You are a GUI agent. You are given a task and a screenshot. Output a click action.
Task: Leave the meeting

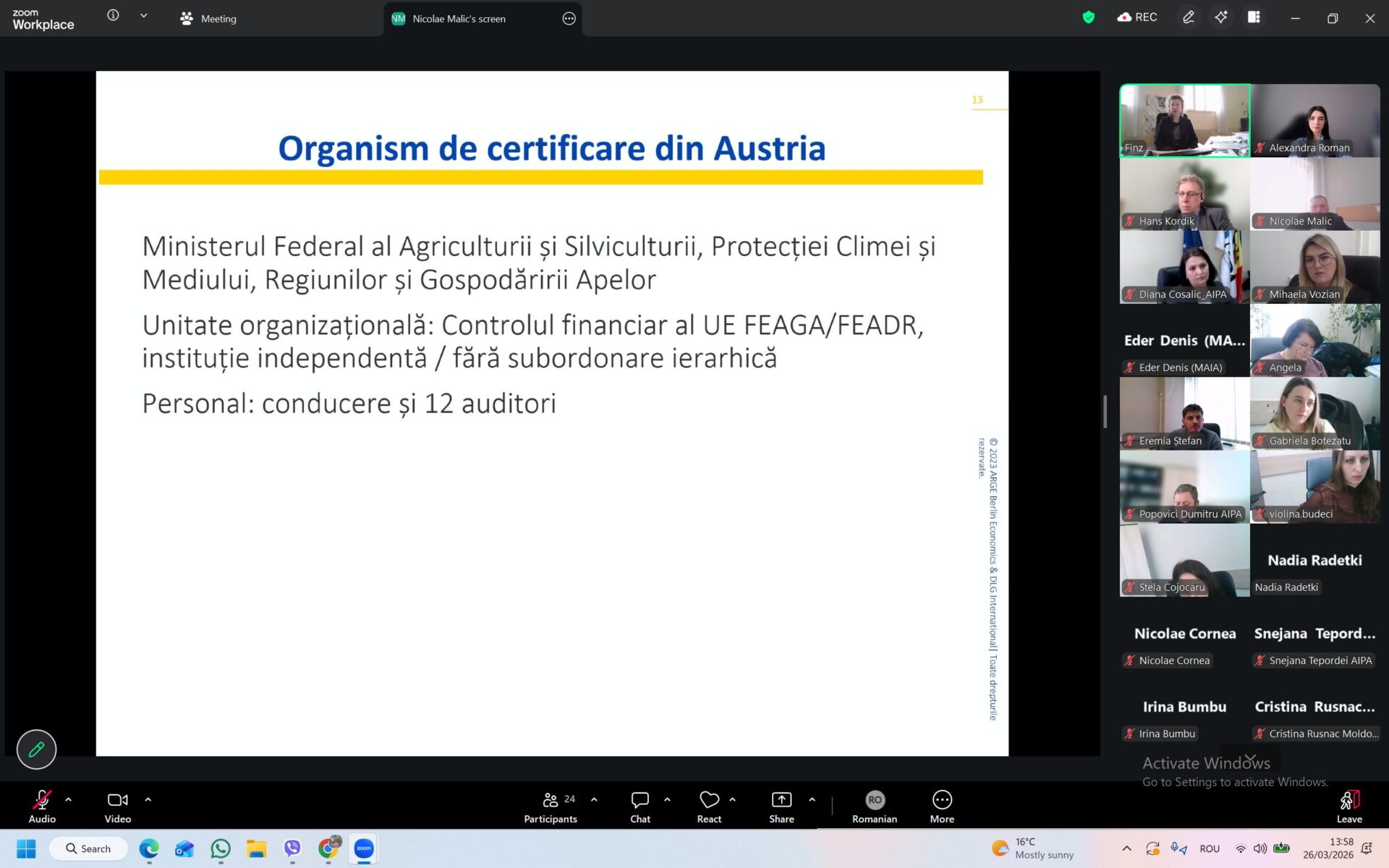1349,806
